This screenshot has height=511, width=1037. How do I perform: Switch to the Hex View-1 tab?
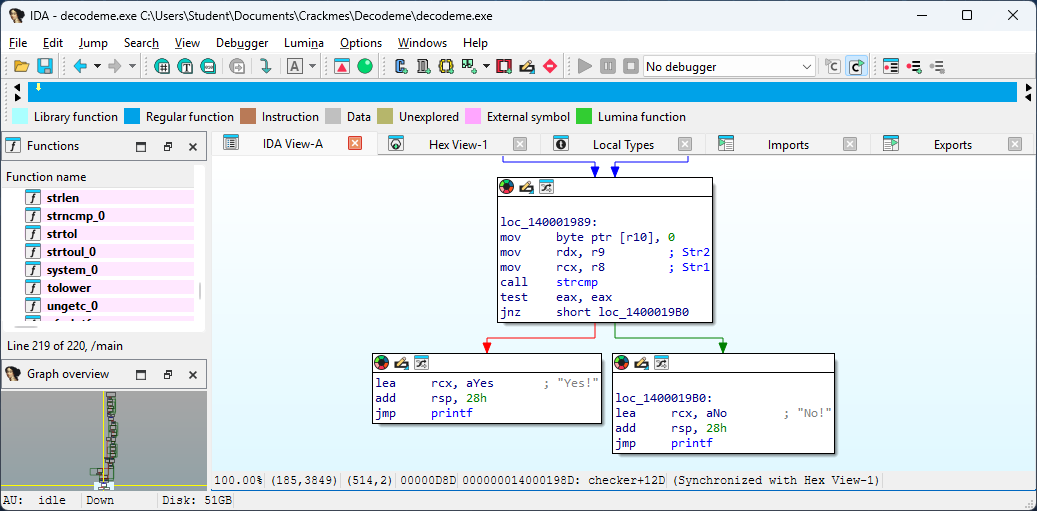pyautogui.click(x=458, y=145)
